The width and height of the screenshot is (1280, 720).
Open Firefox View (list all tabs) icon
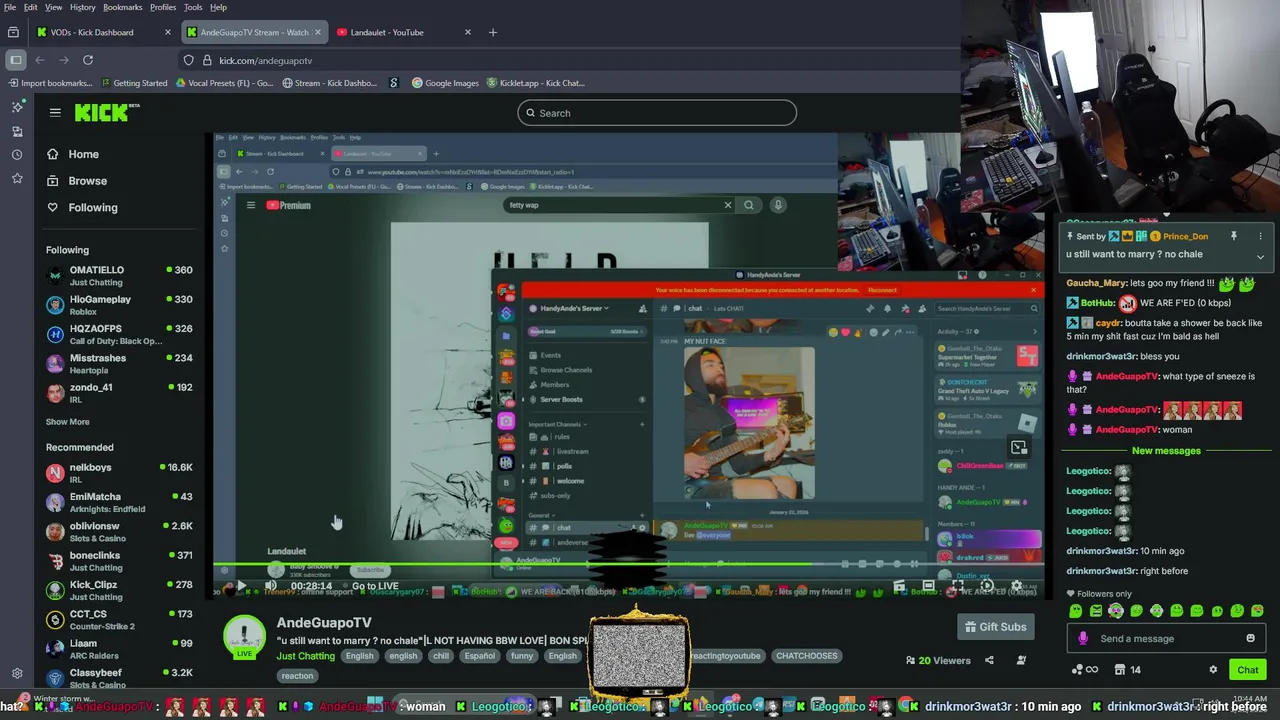(13, 32)
